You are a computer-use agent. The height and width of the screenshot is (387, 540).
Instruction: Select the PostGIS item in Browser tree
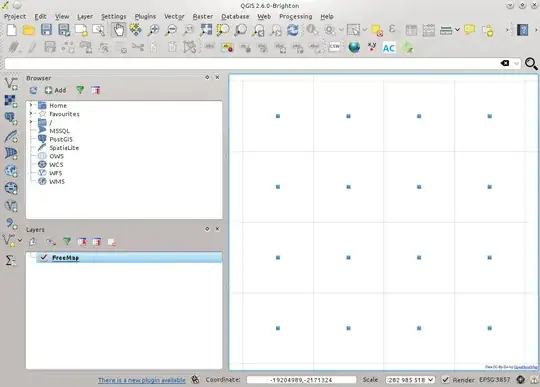click(x=61, y=139)
